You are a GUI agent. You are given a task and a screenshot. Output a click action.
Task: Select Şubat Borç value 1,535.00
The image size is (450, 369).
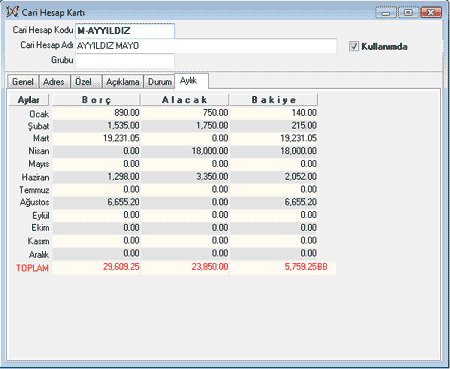point(123,126)
